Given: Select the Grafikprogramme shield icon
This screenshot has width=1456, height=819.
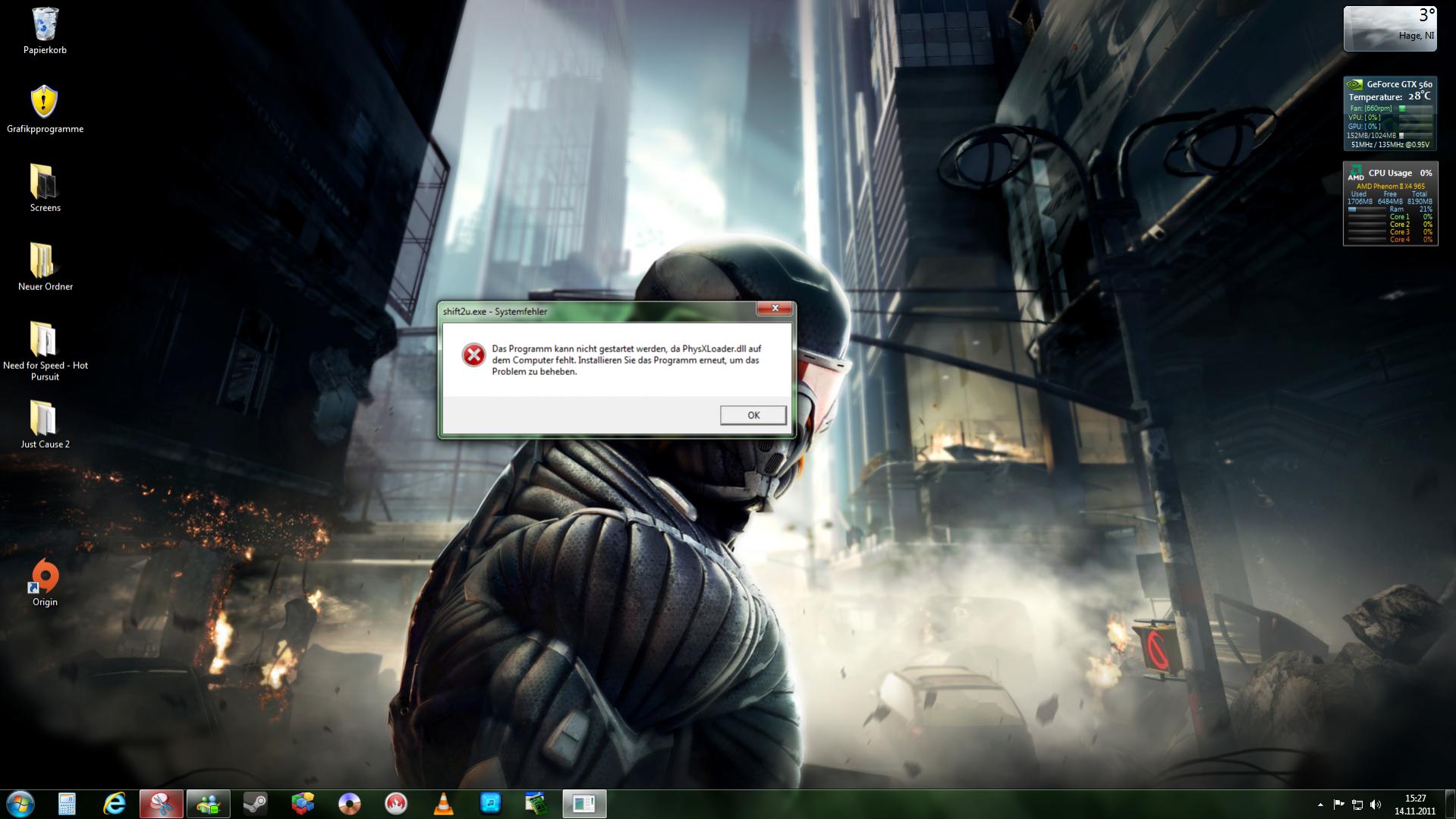Looking at the screenshot, I should click(x=45, y=109).
